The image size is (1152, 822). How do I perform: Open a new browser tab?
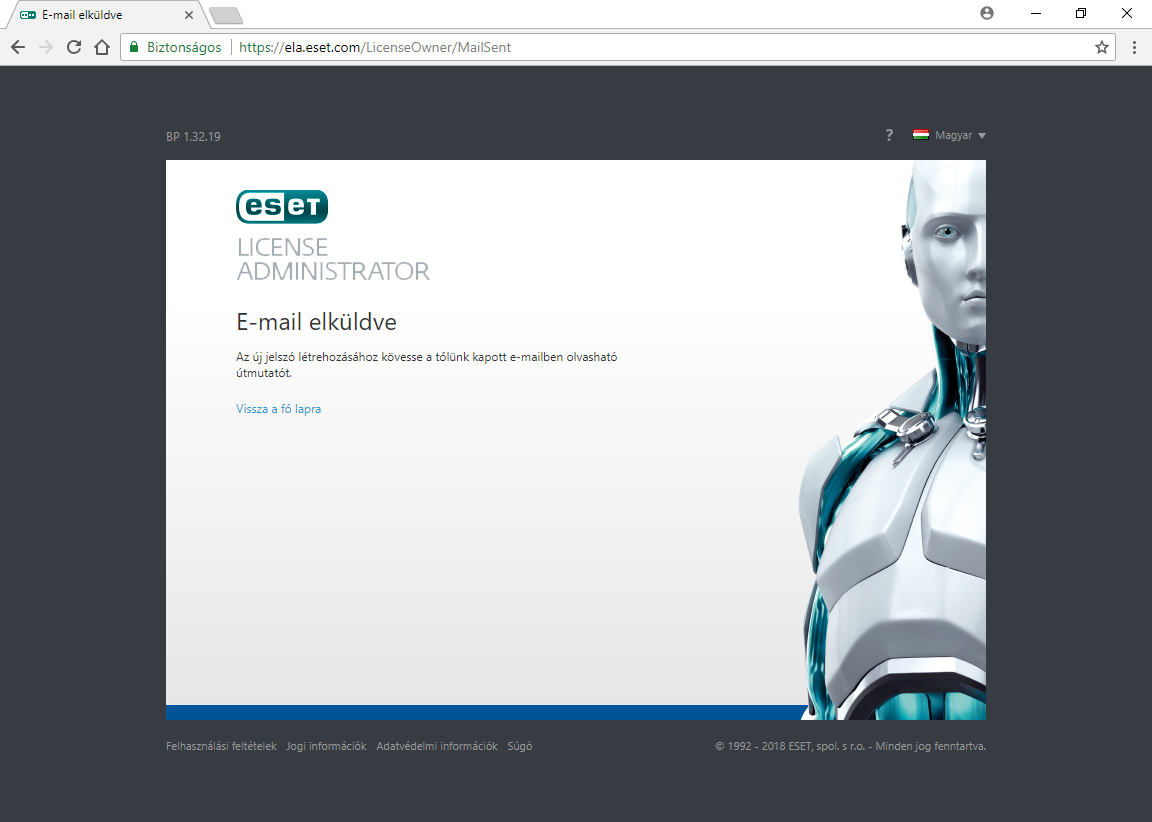click(226, 15)
